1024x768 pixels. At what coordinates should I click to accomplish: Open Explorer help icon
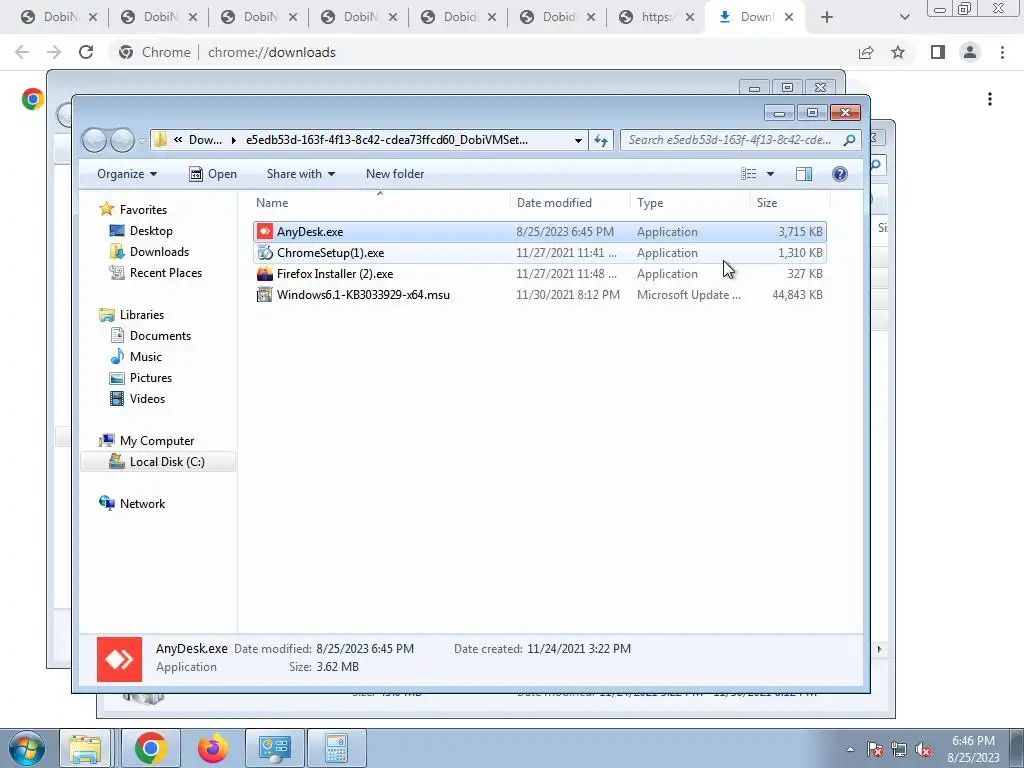(840, 174)
